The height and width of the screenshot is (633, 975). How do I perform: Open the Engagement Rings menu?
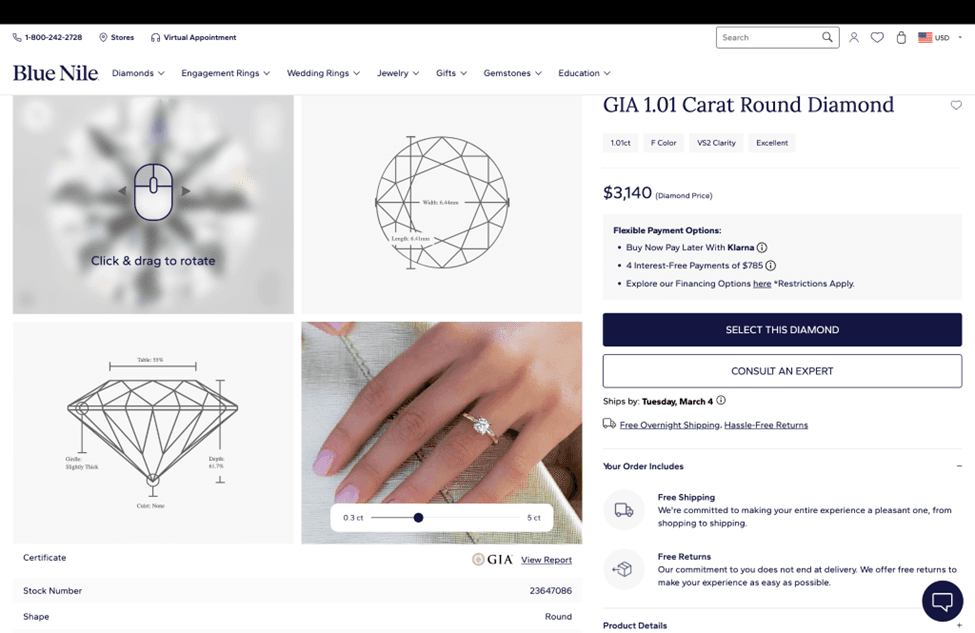[226, 73]
